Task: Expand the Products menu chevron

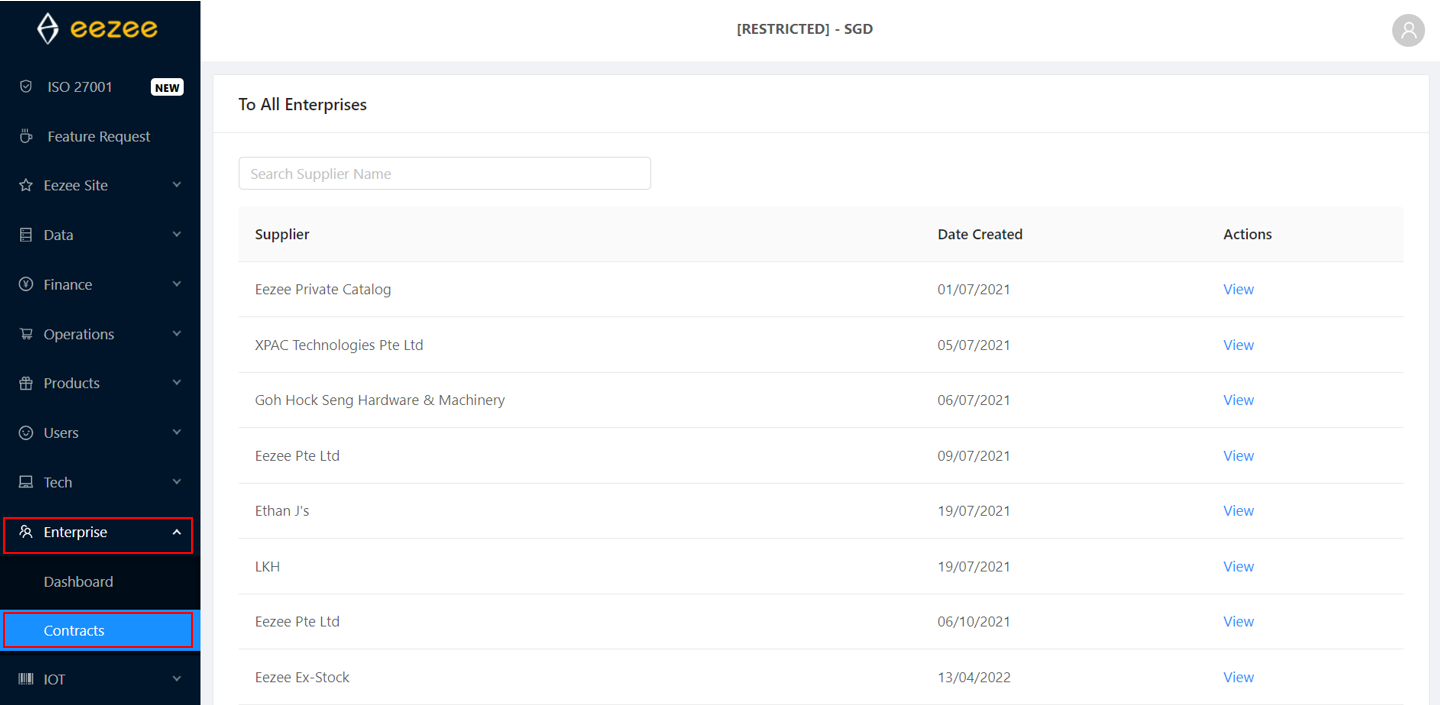Action: (x=177, y=383)
